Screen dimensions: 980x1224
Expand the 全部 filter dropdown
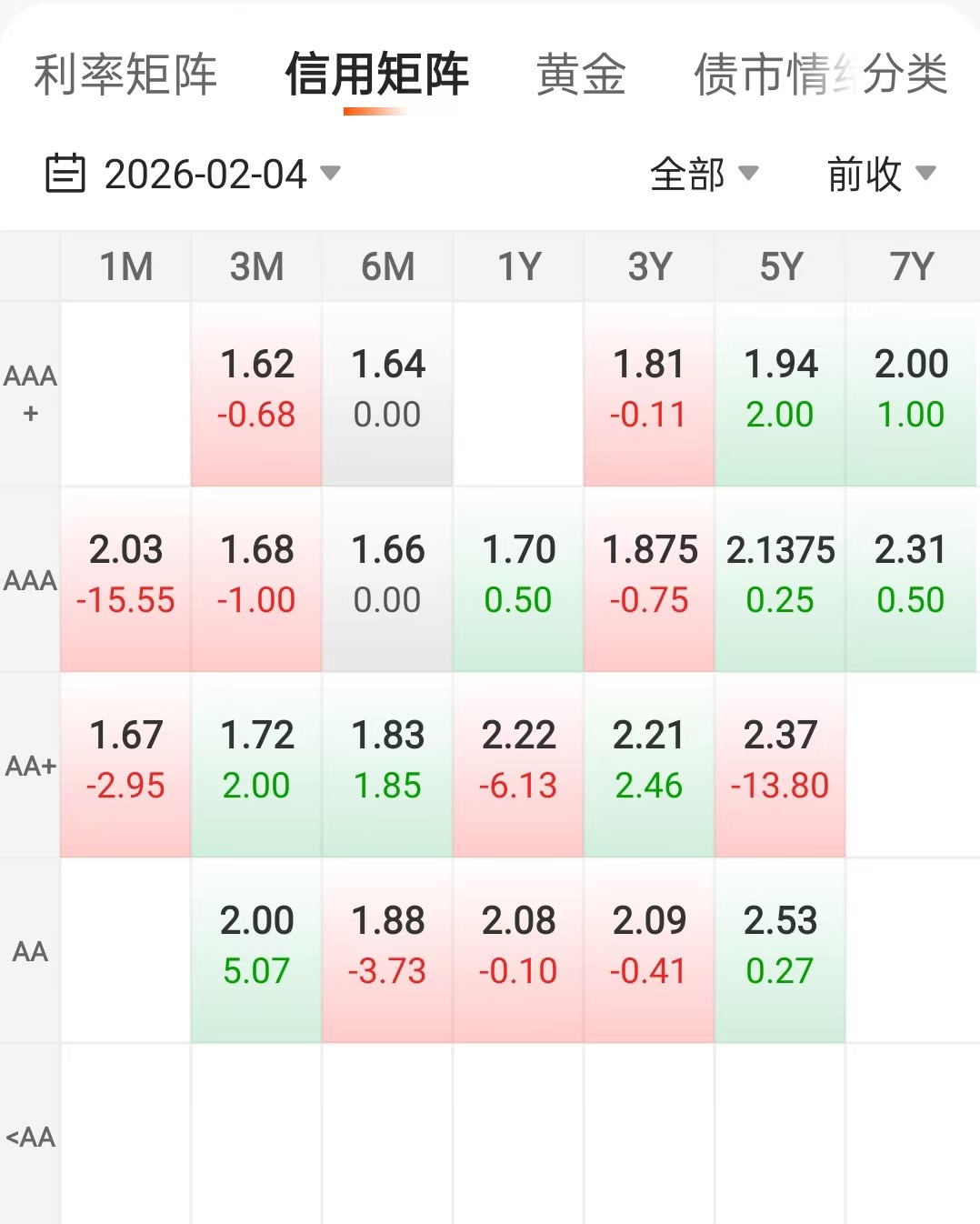703,174
